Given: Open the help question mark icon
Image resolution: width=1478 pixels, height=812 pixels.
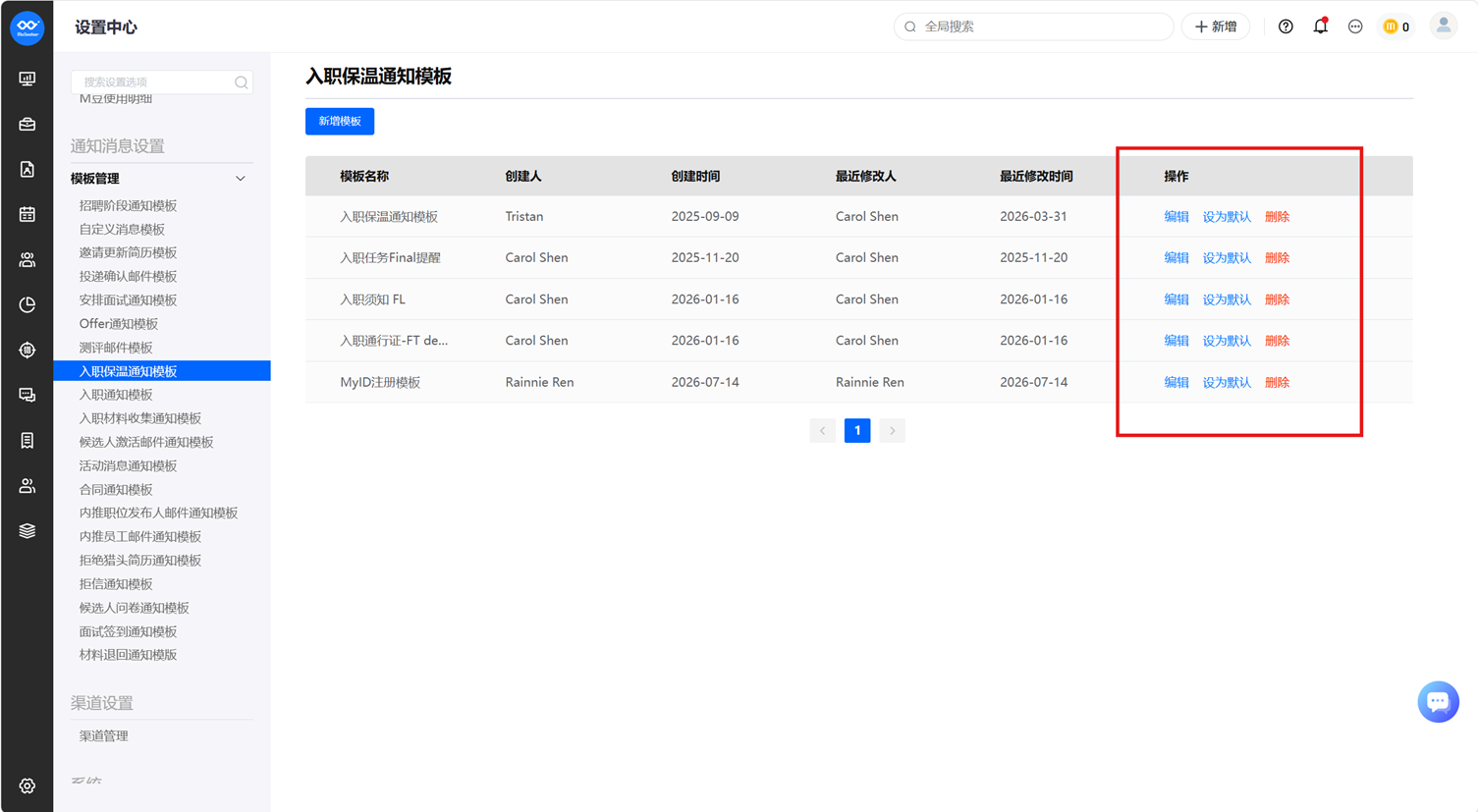Looking at the screenshot, I should pos(1286,27).
